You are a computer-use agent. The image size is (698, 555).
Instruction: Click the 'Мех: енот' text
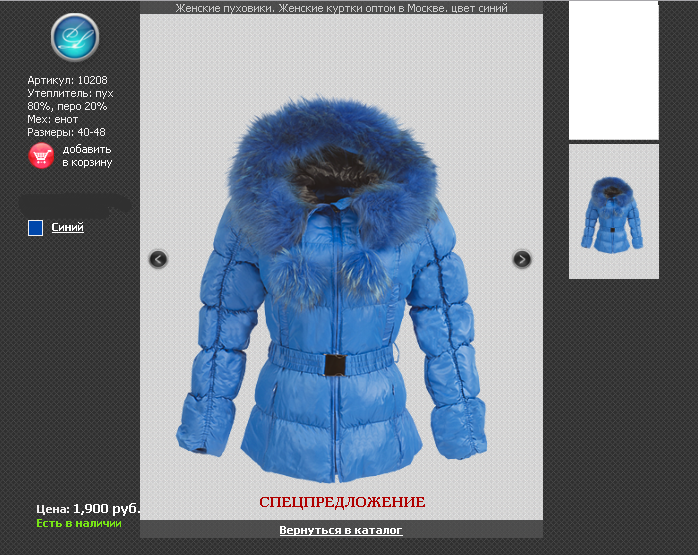point(53,119)
